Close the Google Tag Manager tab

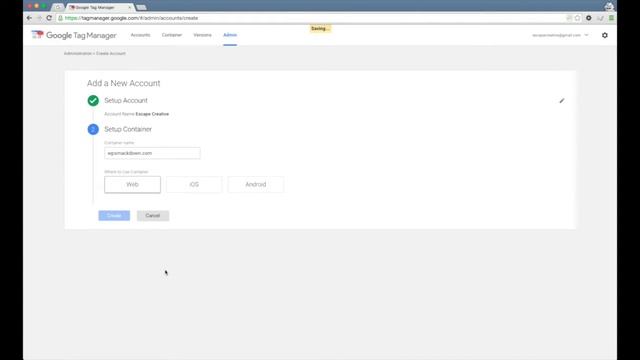point(130,7)
